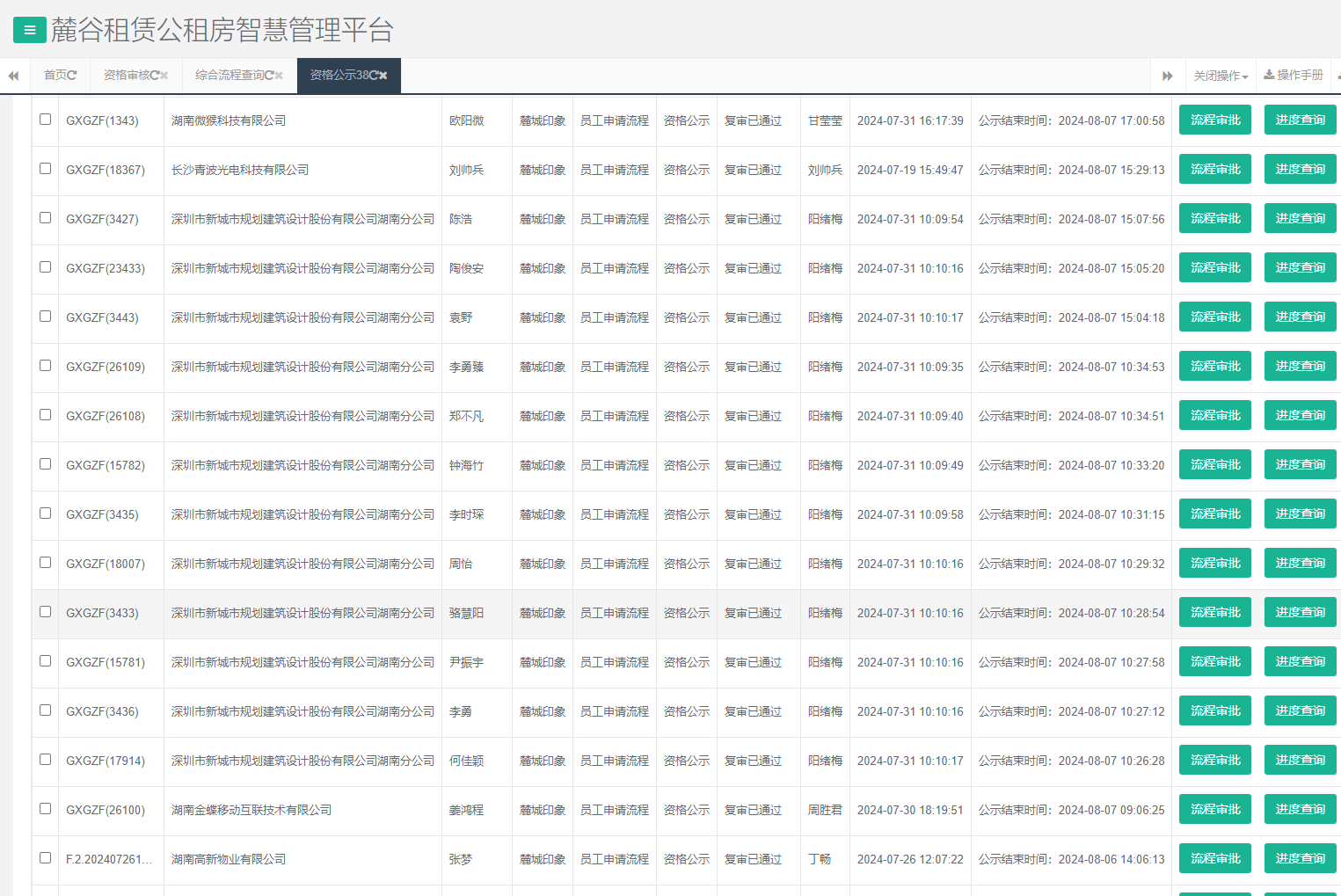The image size is (1341, 896).
Task: Select checkbox for GXGZF(26109) row
Action: pyautogui.click(x=45, y=366)
